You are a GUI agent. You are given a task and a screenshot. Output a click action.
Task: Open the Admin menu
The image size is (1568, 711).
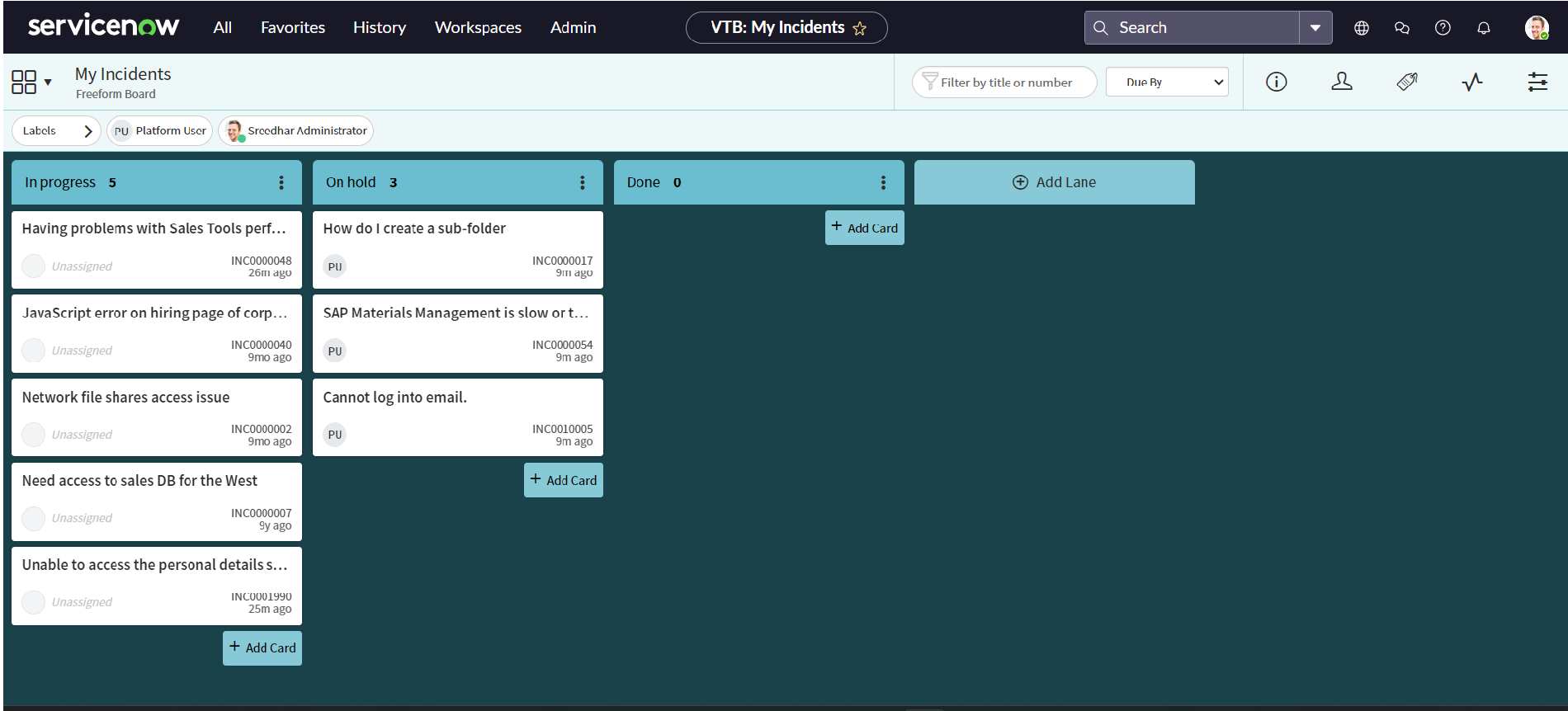573,27
